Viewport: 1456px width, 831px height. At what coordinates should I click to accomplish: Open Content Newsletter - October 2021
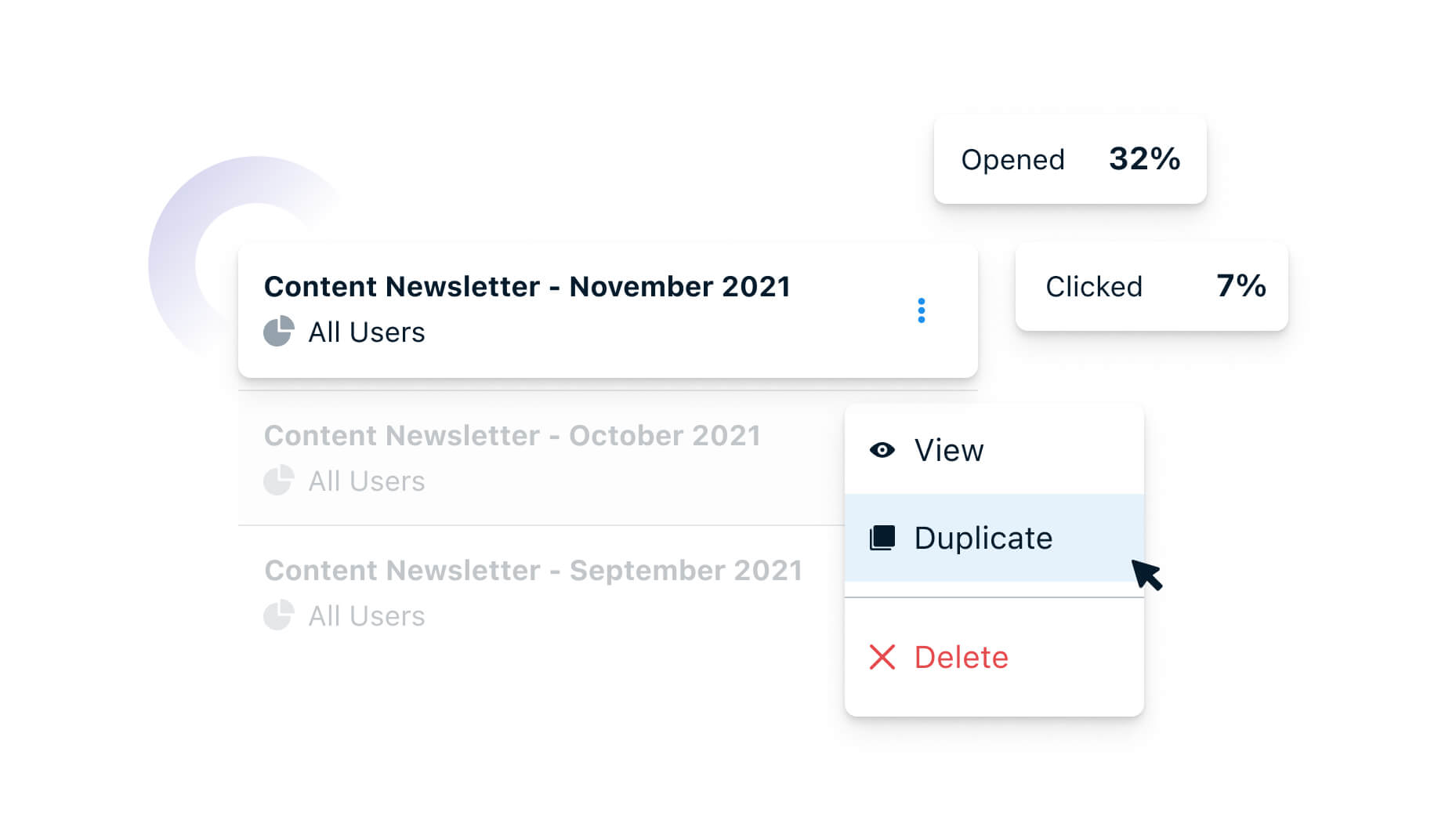(x=512, y=436)
